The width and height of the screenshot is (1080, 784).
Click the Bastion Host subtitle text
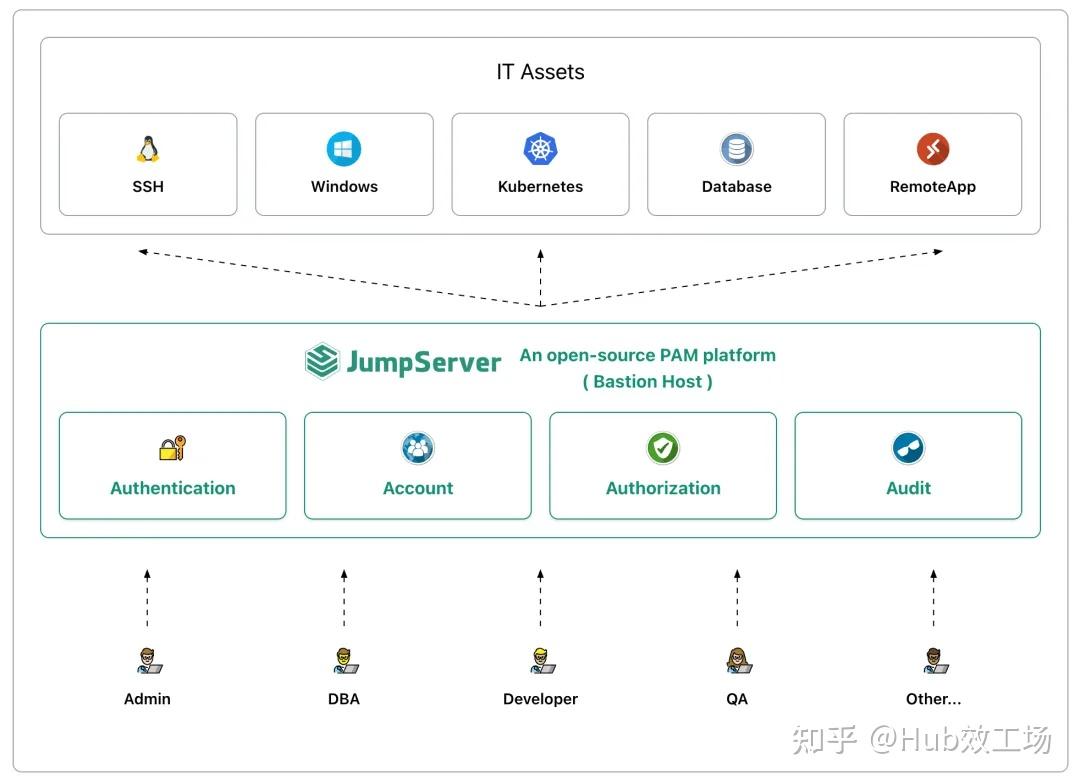647,381
